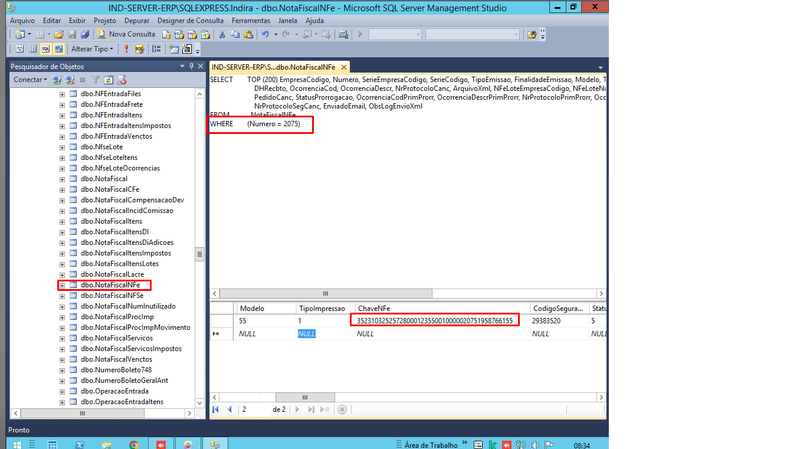
Task: Click the New Project toolbar icon
Action: [20, 34]
